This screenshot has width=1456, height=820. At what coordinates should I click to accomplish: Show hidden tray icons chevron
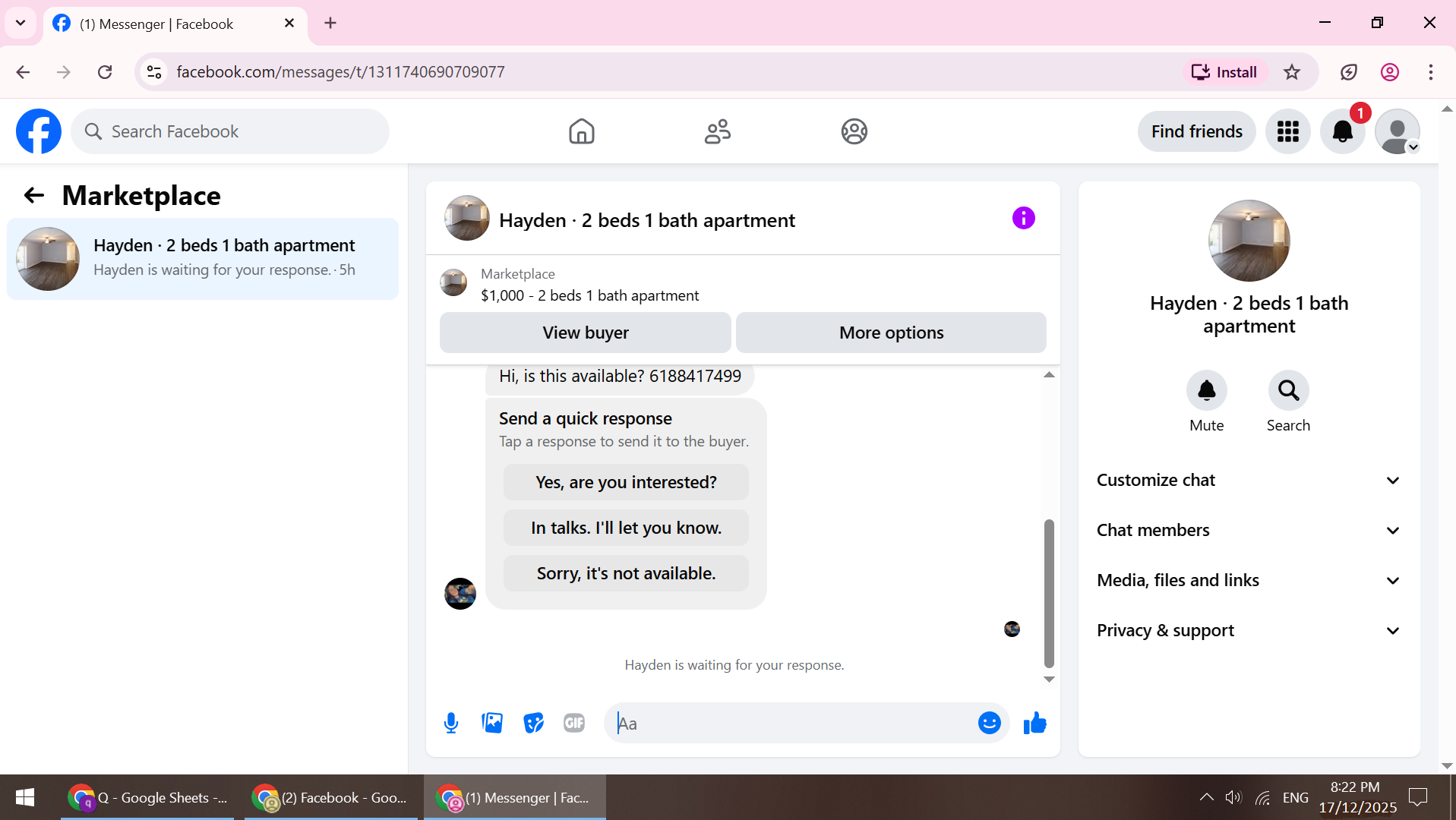[x=1206, y=797]
